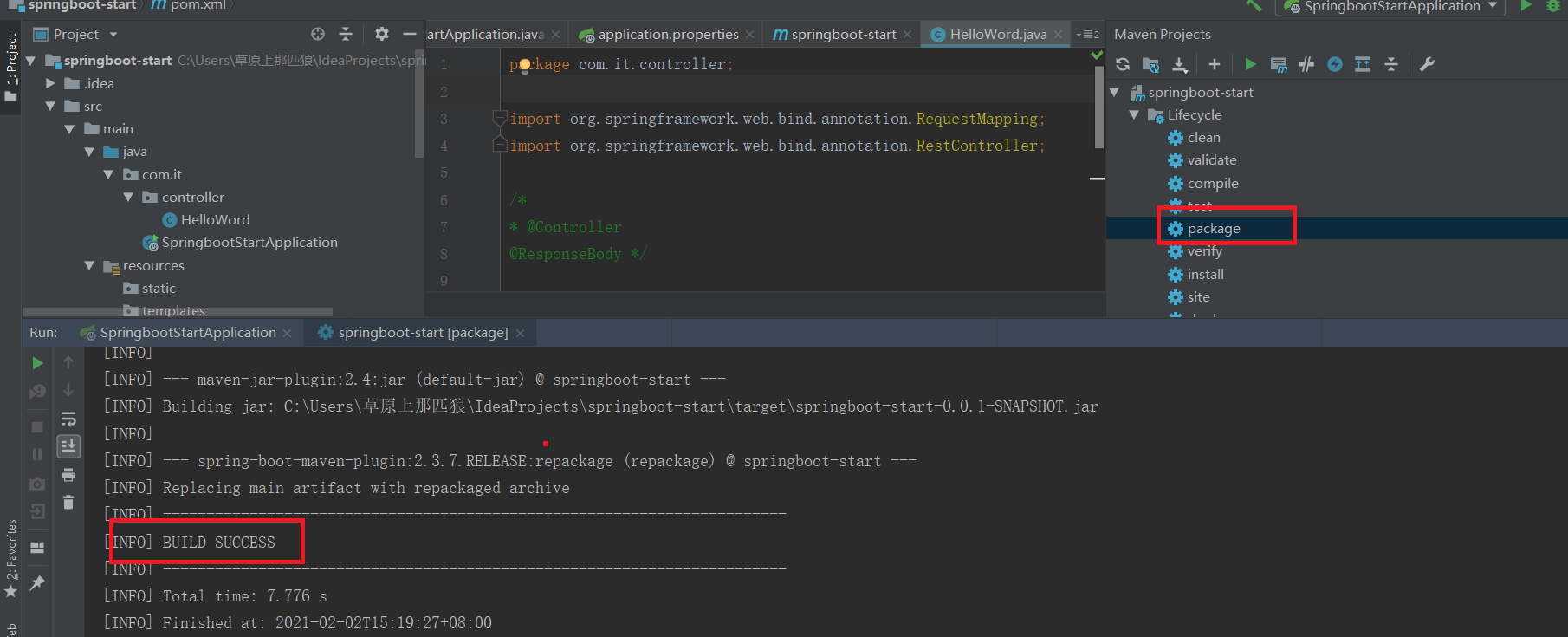Add Maven project with plus icon
1568x637 pixels.
coord(1215,64)
